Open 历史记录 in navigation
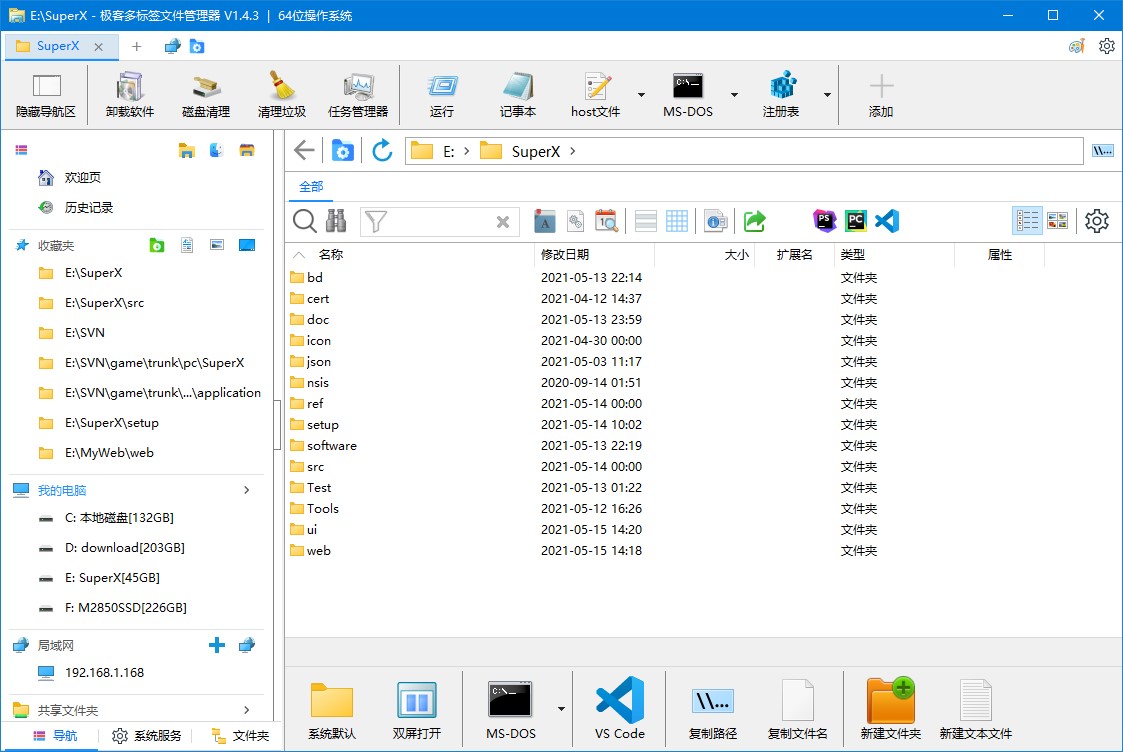Viewport: 1123px width, 752px height. click(x=89, y=208)
